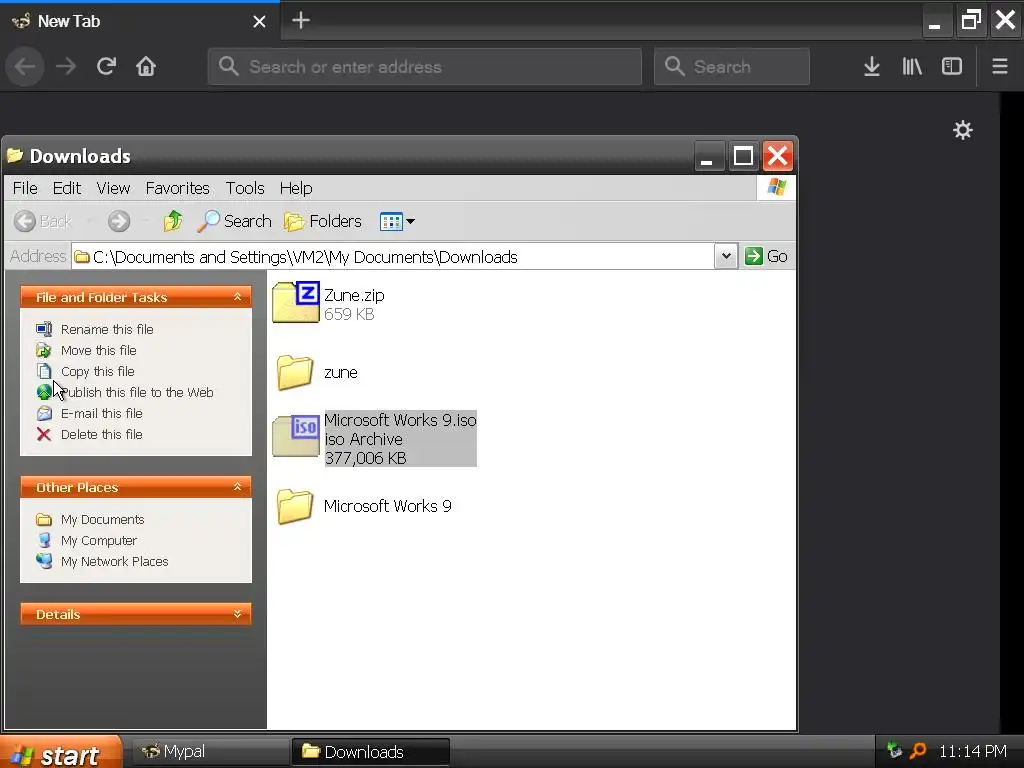
Task: Expand the Details panel
Action: [x=237, y=614]
